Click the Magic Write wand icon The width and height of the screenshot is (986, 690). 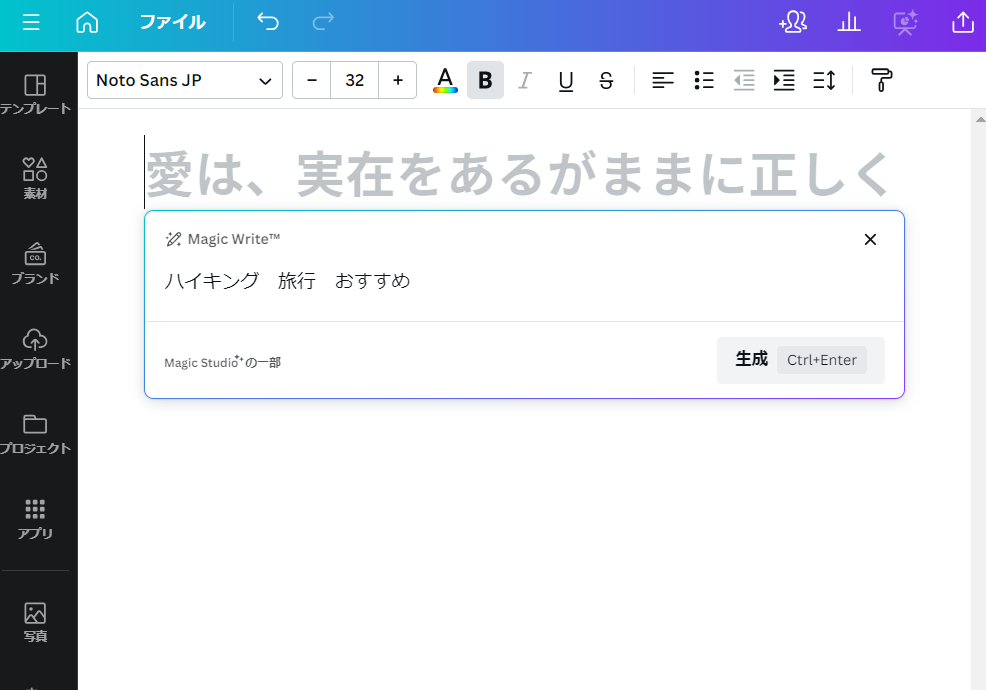click(x=173, y=239)
